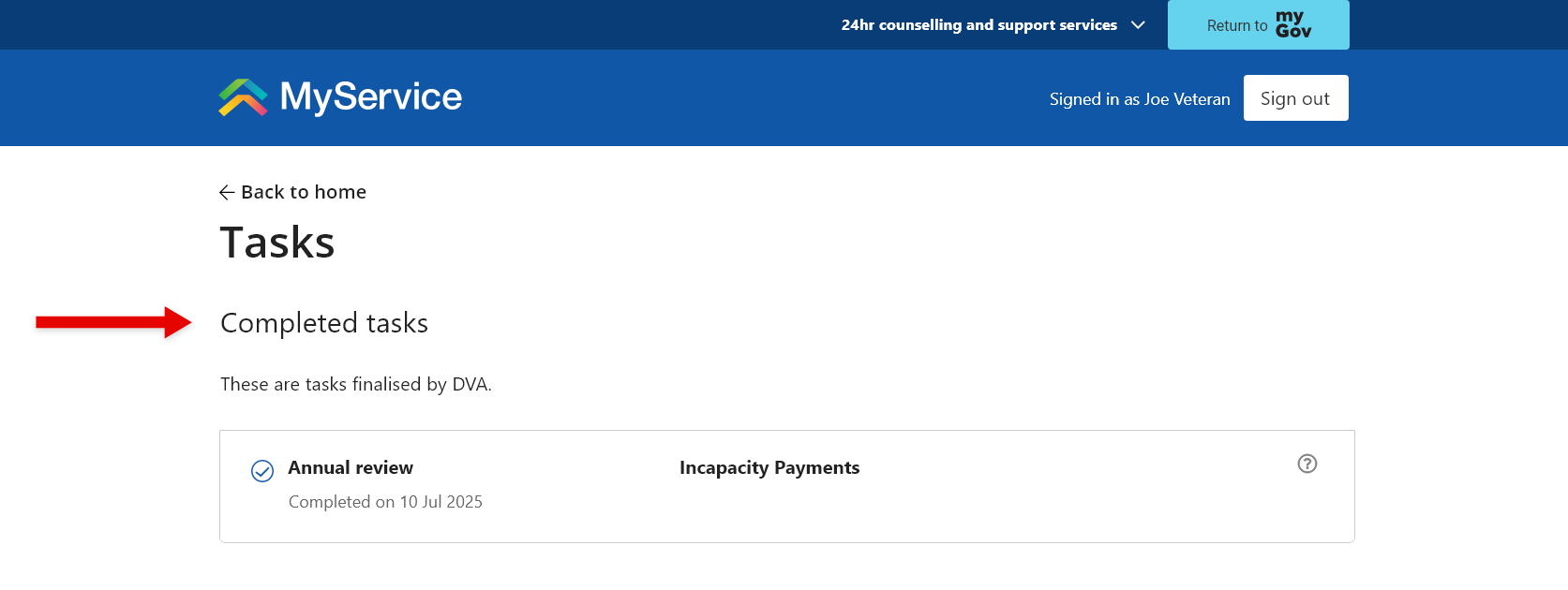
Task: Click the question mark help icon
Action: (x=1307, y=464)
